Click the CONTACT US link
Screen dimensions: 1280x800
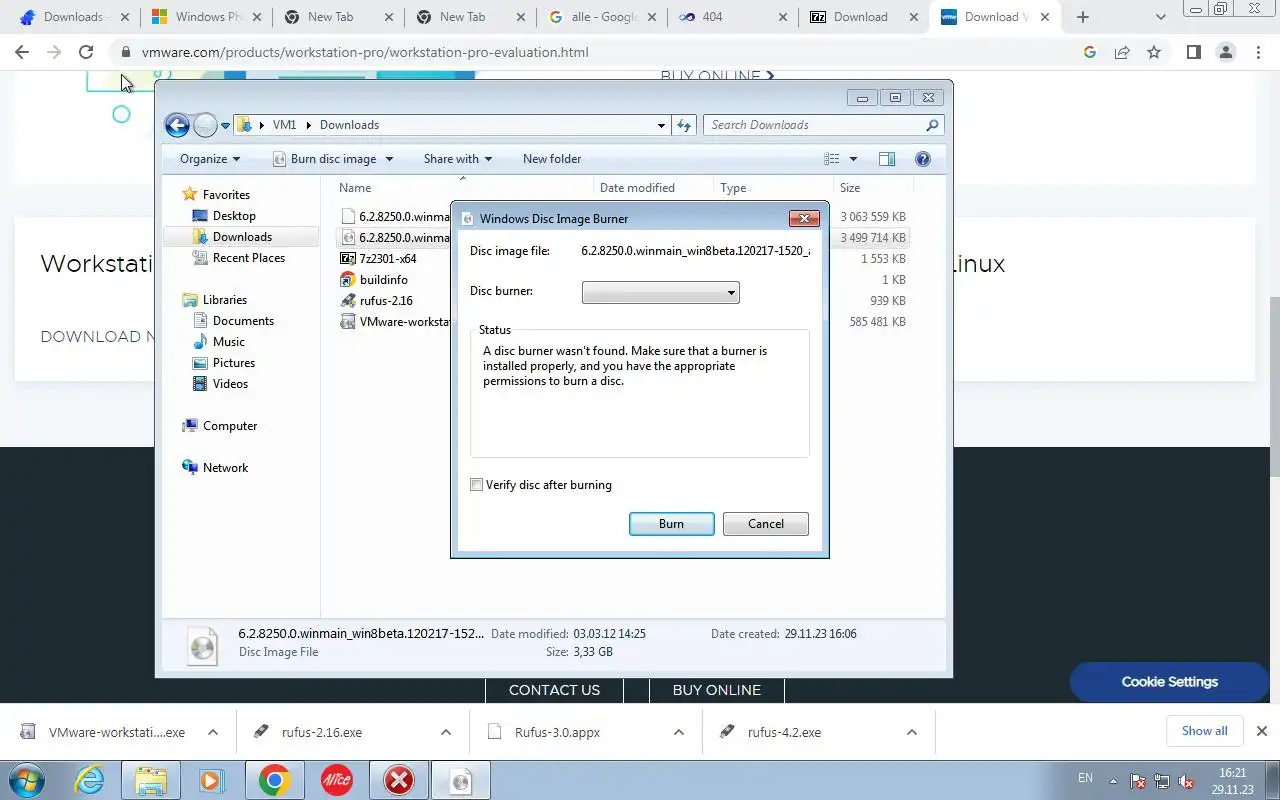click(554, 690)
